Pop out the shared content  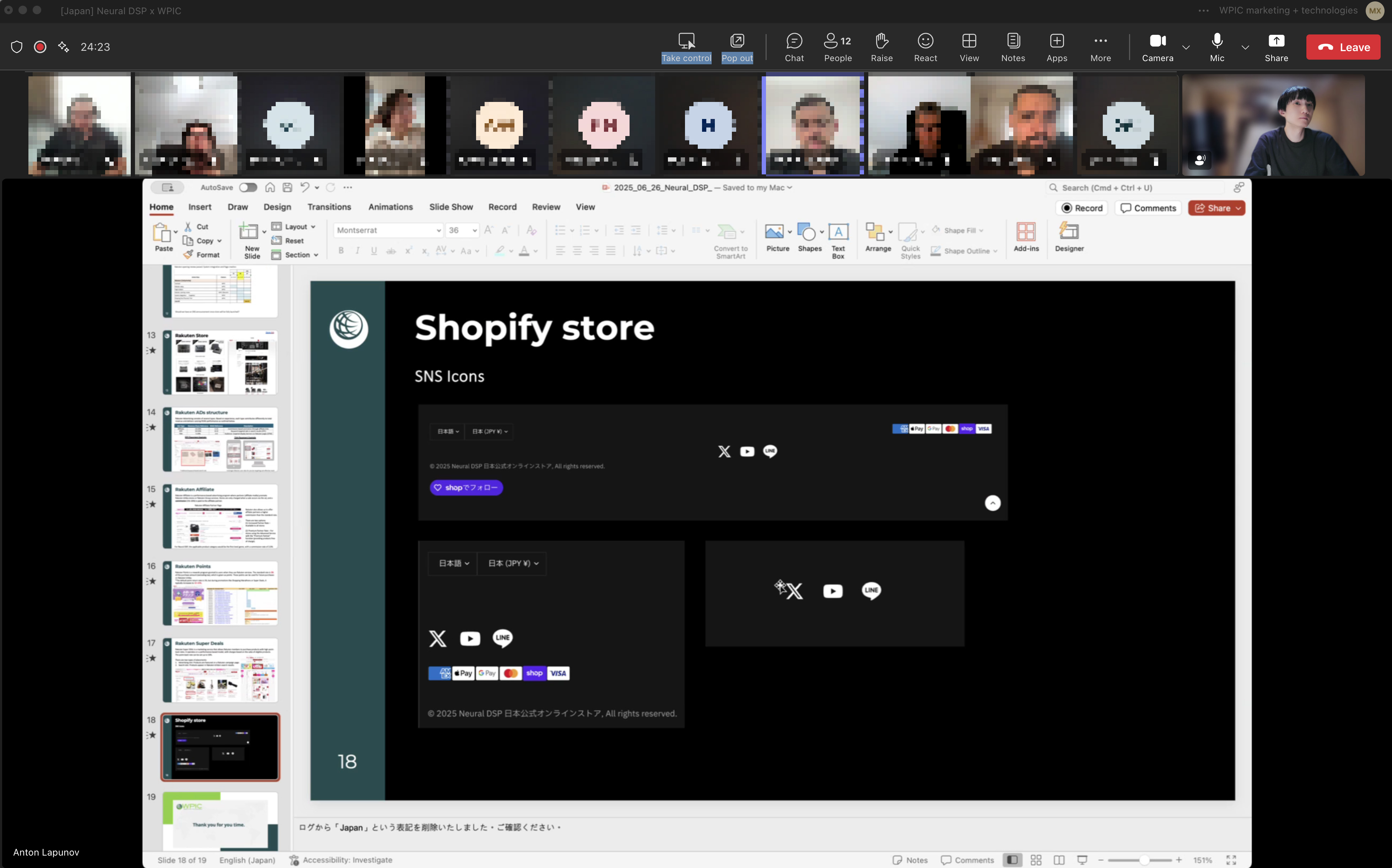(x=737, y=47)
